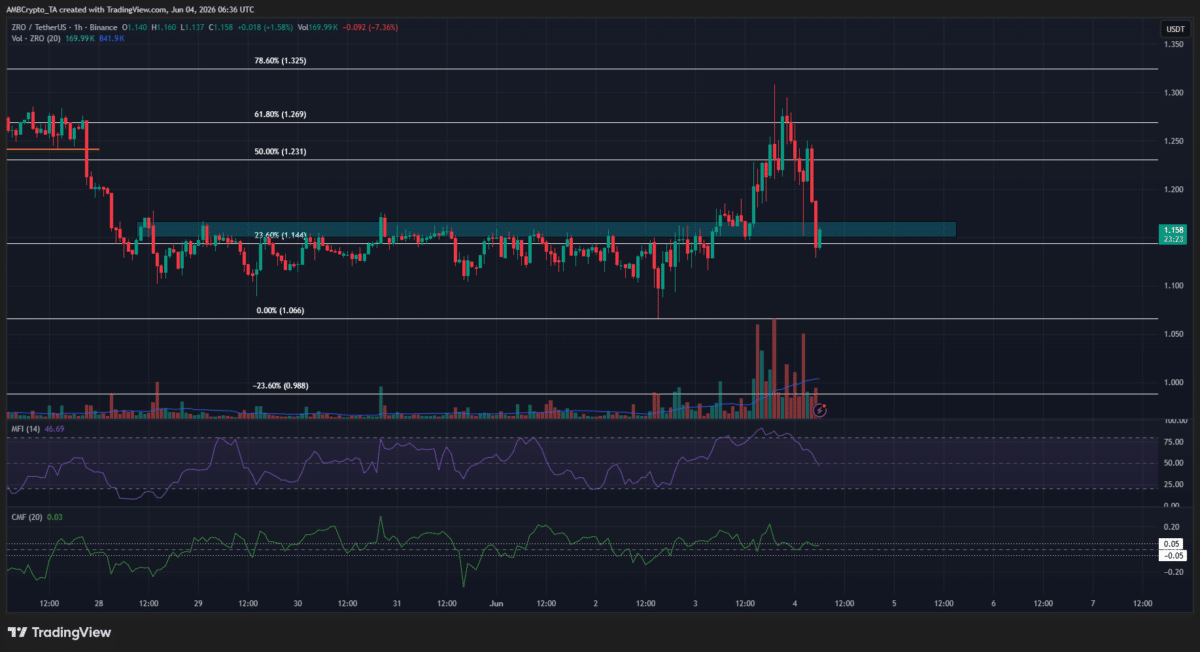Click date 31 on the time axis
This screenshot has width=1200, height=652.
[396, 604]
